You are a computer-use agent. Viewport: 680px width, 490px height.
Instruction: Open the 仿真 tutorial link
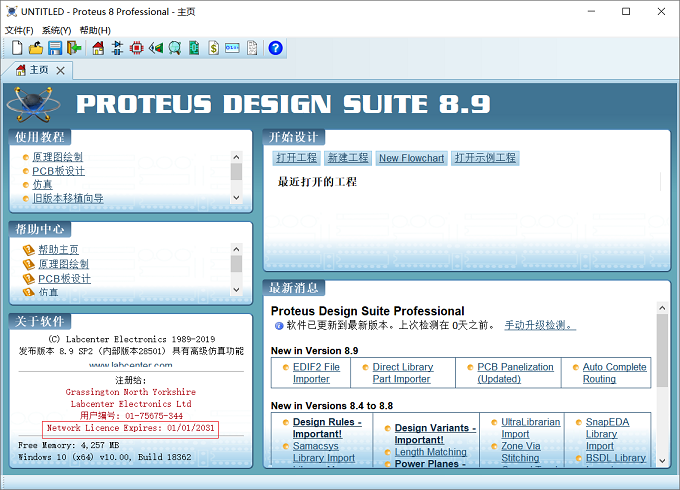(x=42, y=185)
